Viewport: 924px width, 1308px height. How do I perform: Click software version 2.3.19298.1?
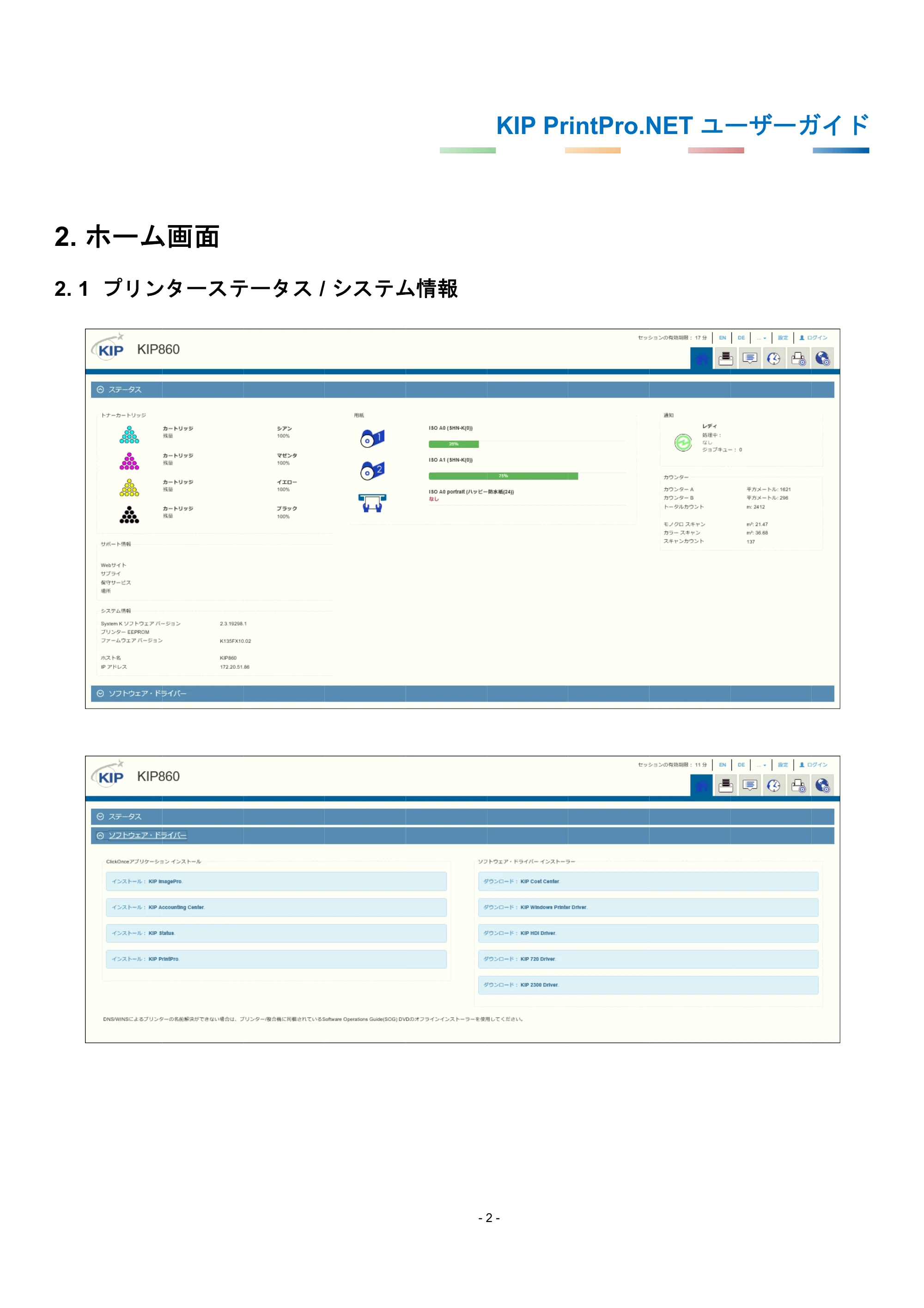[x=233, y=624]
